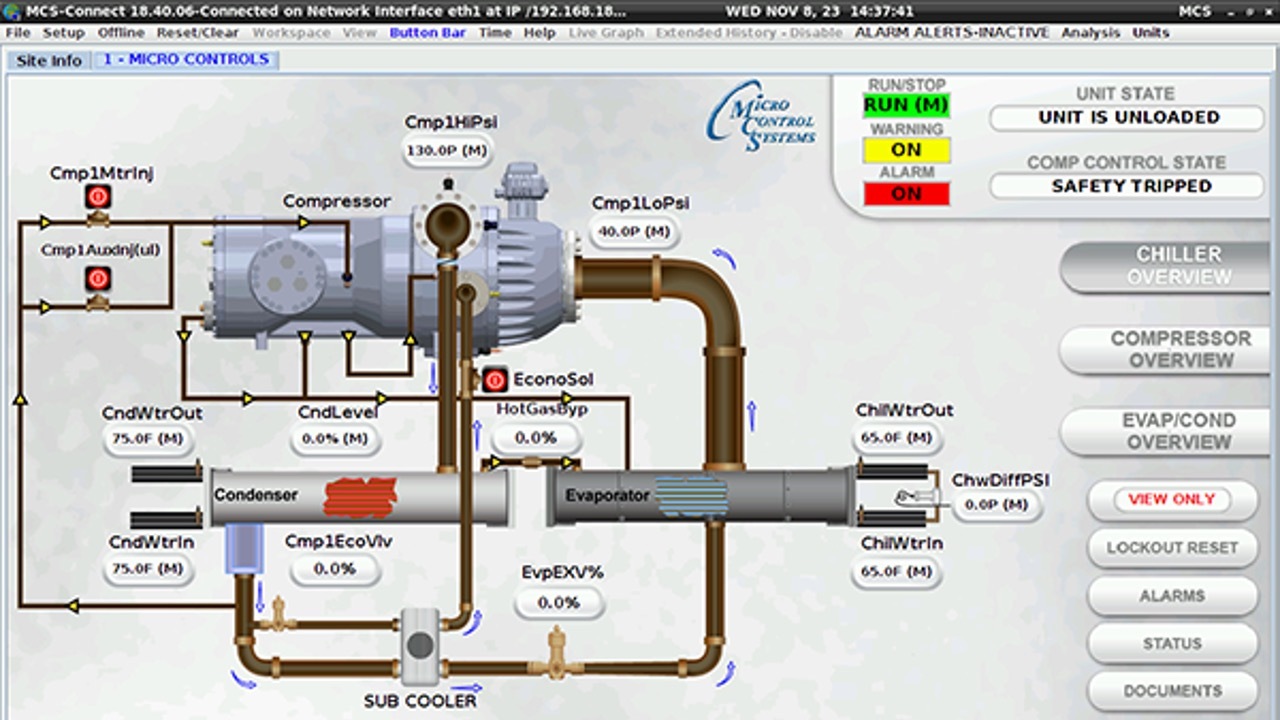Open the Analysis menu
The width and height of the screenshot is (1280, 720).
(x=1091, y=33)
